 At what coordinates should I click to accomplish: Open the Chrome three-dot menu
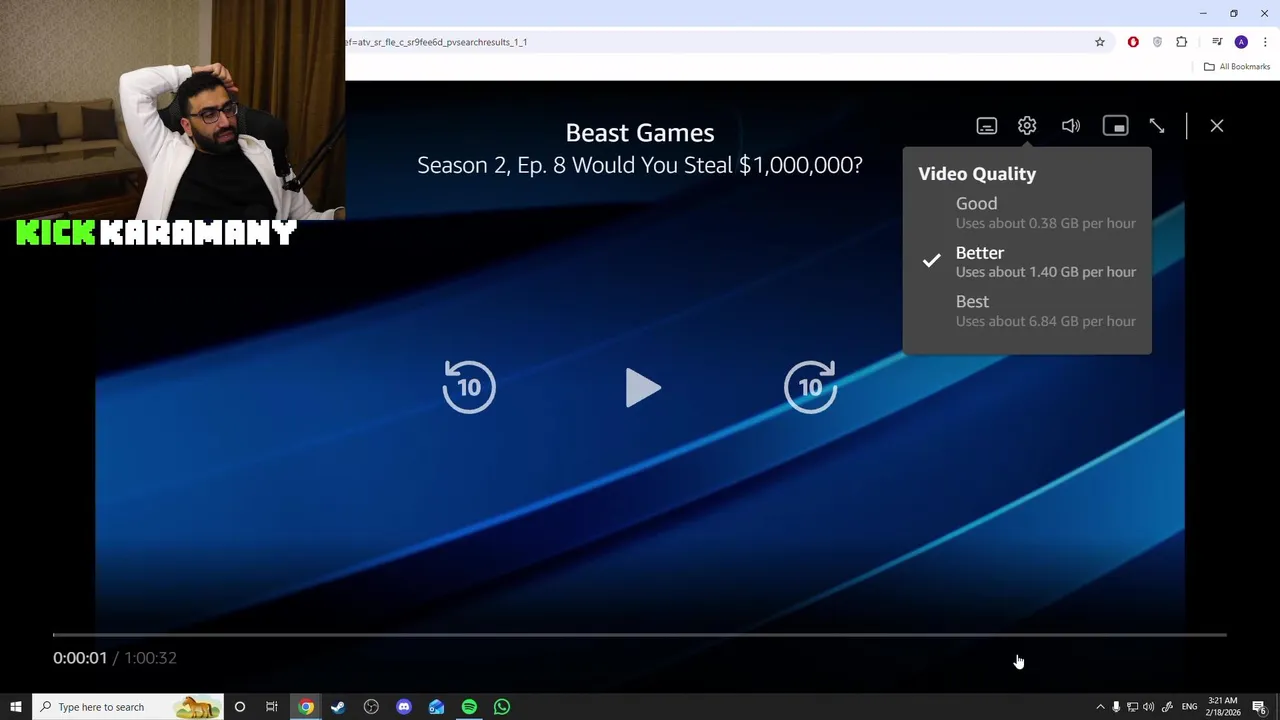point(1265,42)
